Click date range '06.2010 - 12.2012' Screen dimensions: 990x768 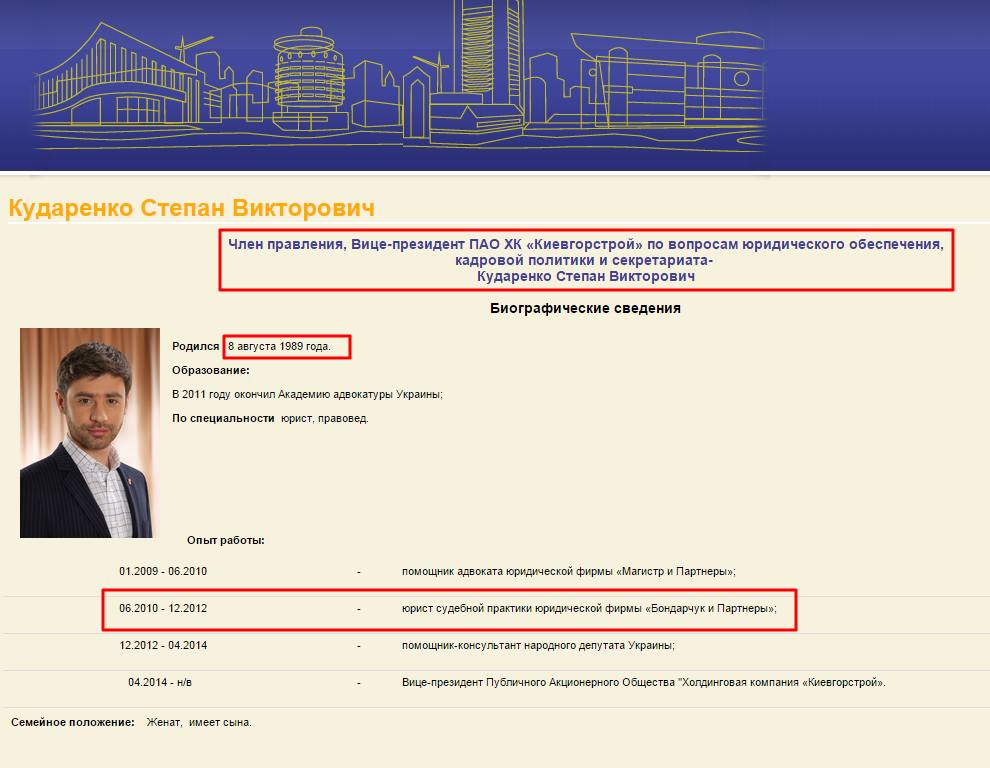click(163, 608)
